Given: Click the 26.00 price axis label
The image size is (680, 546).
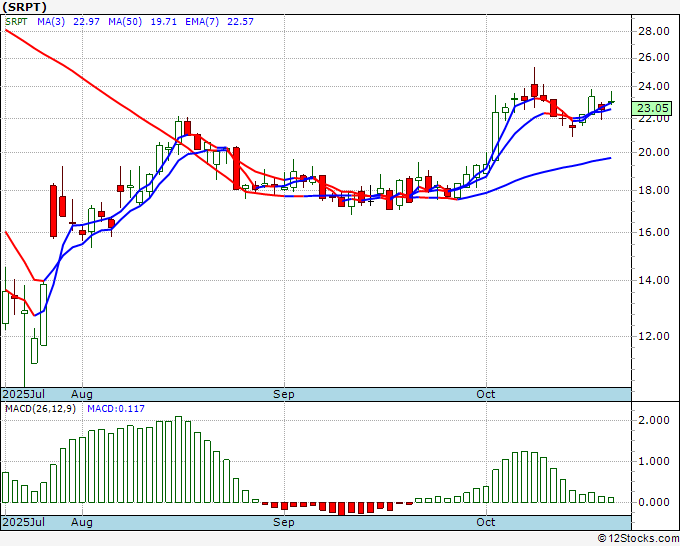Looking at the screenshot, I should click(x=653, y=57).
